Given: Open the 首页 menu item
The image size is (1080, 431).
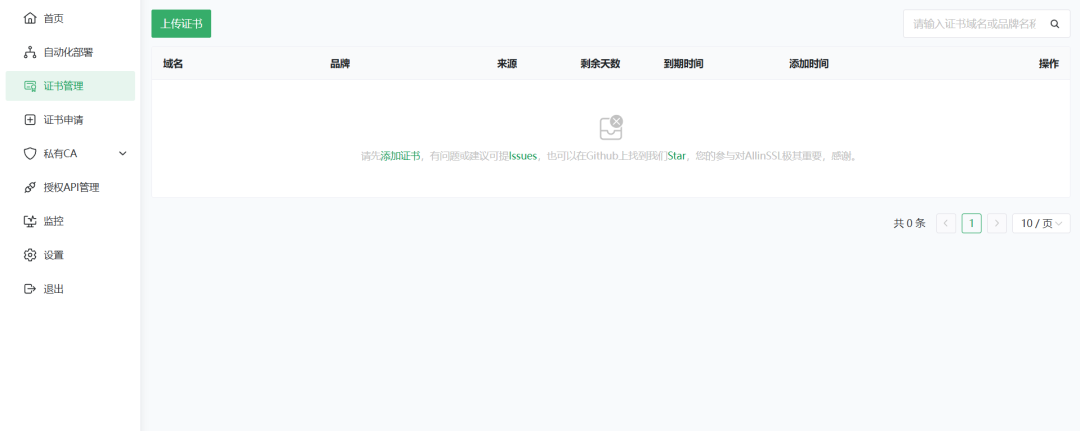Looking at the screenshot, I should coord(70,19).
